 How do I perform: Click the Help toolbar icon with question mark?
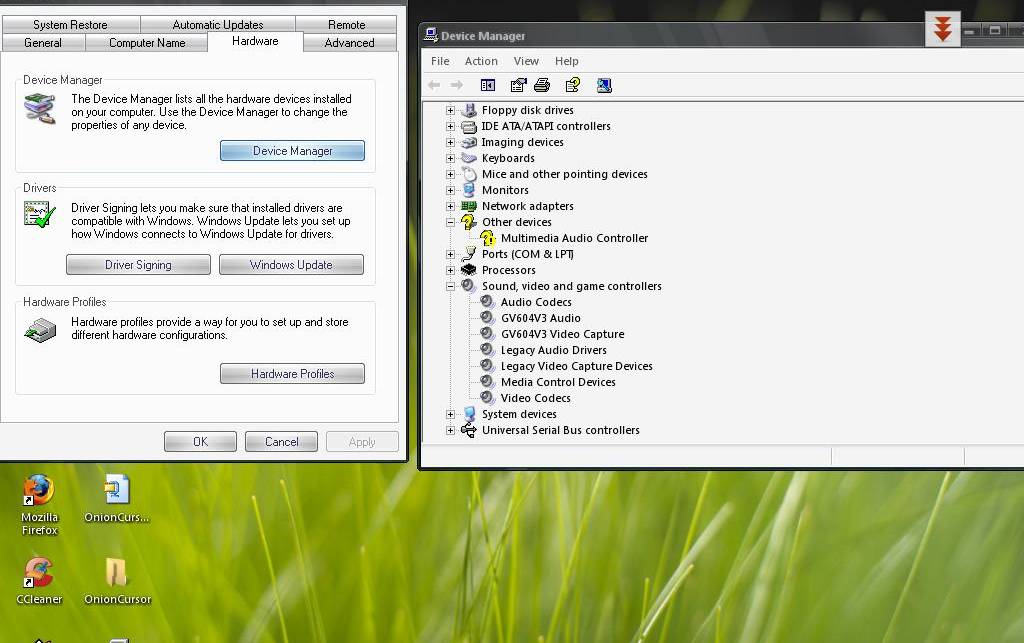tap(573, 85)
